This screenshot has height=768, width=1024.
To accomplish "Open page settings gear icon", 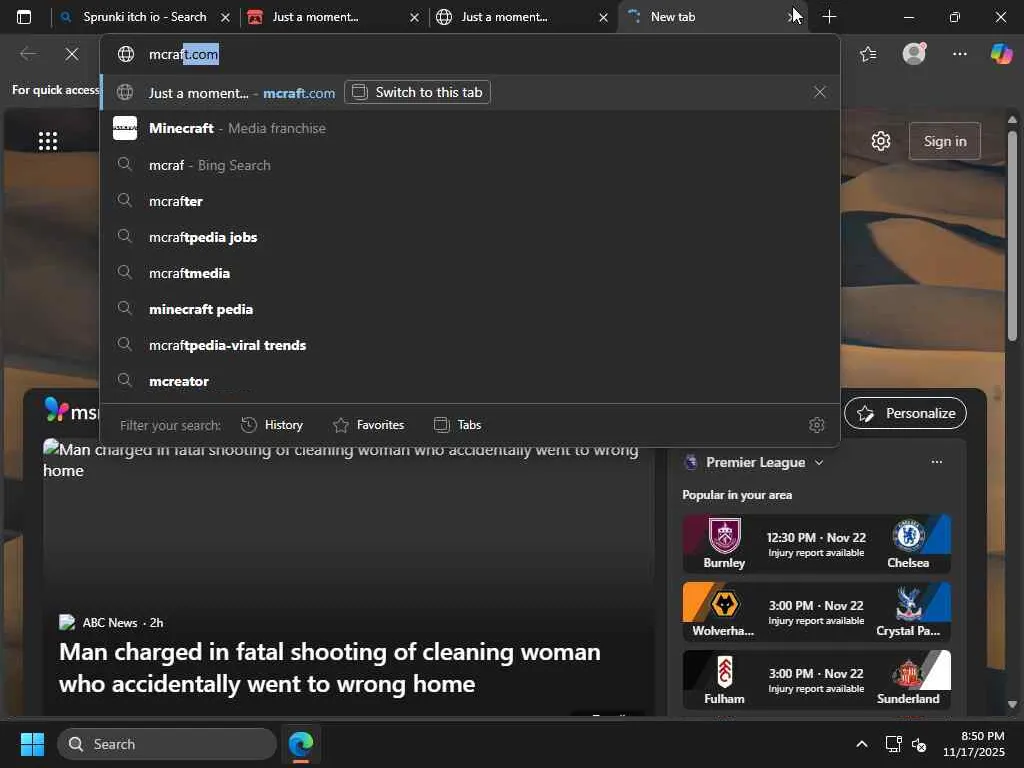I will coord(881,141).
